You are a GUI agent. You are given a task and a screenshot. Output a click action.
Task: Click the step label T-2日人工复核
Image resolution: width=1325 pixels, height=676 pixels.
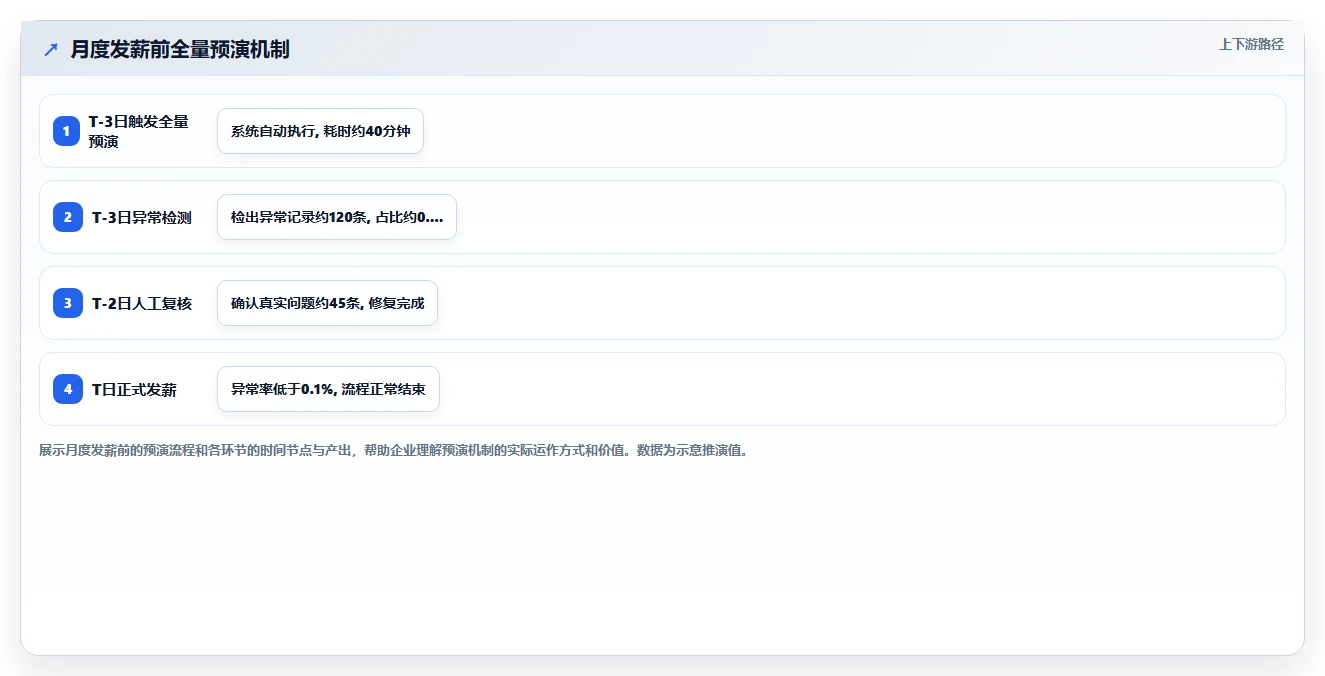click(x=142, y=303)
